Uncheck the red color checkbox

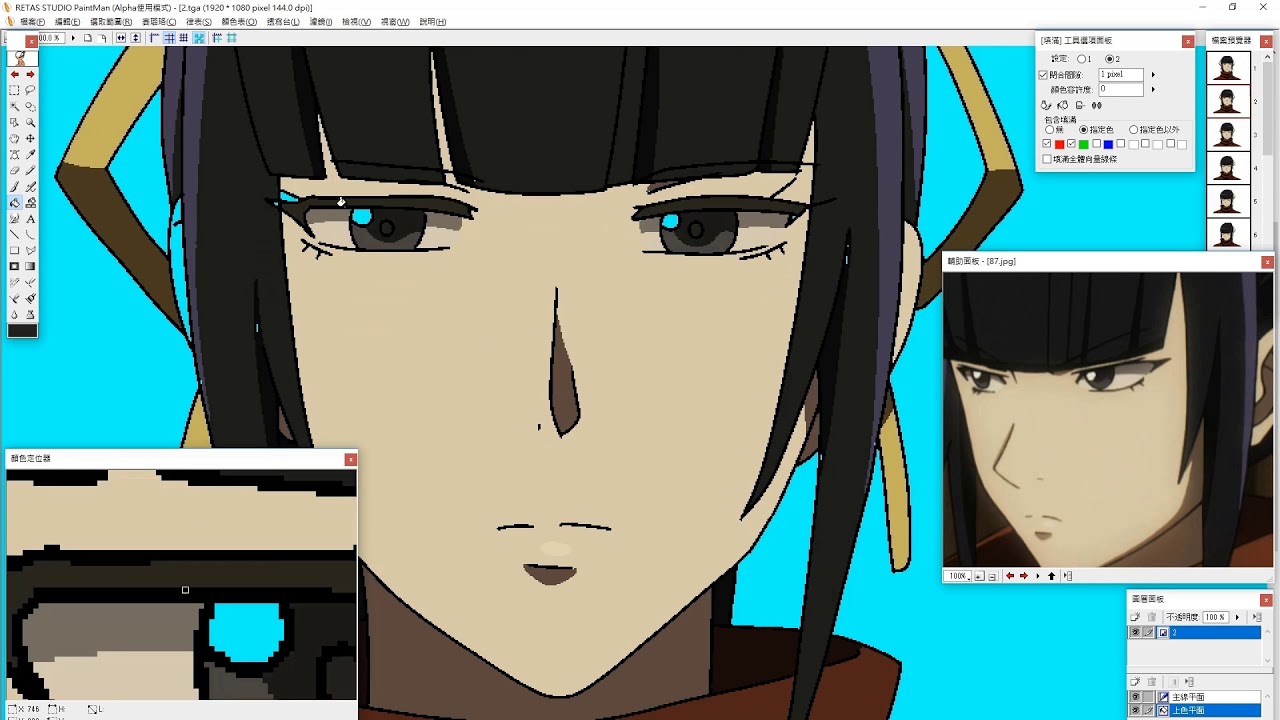[x=1046, y=143]
